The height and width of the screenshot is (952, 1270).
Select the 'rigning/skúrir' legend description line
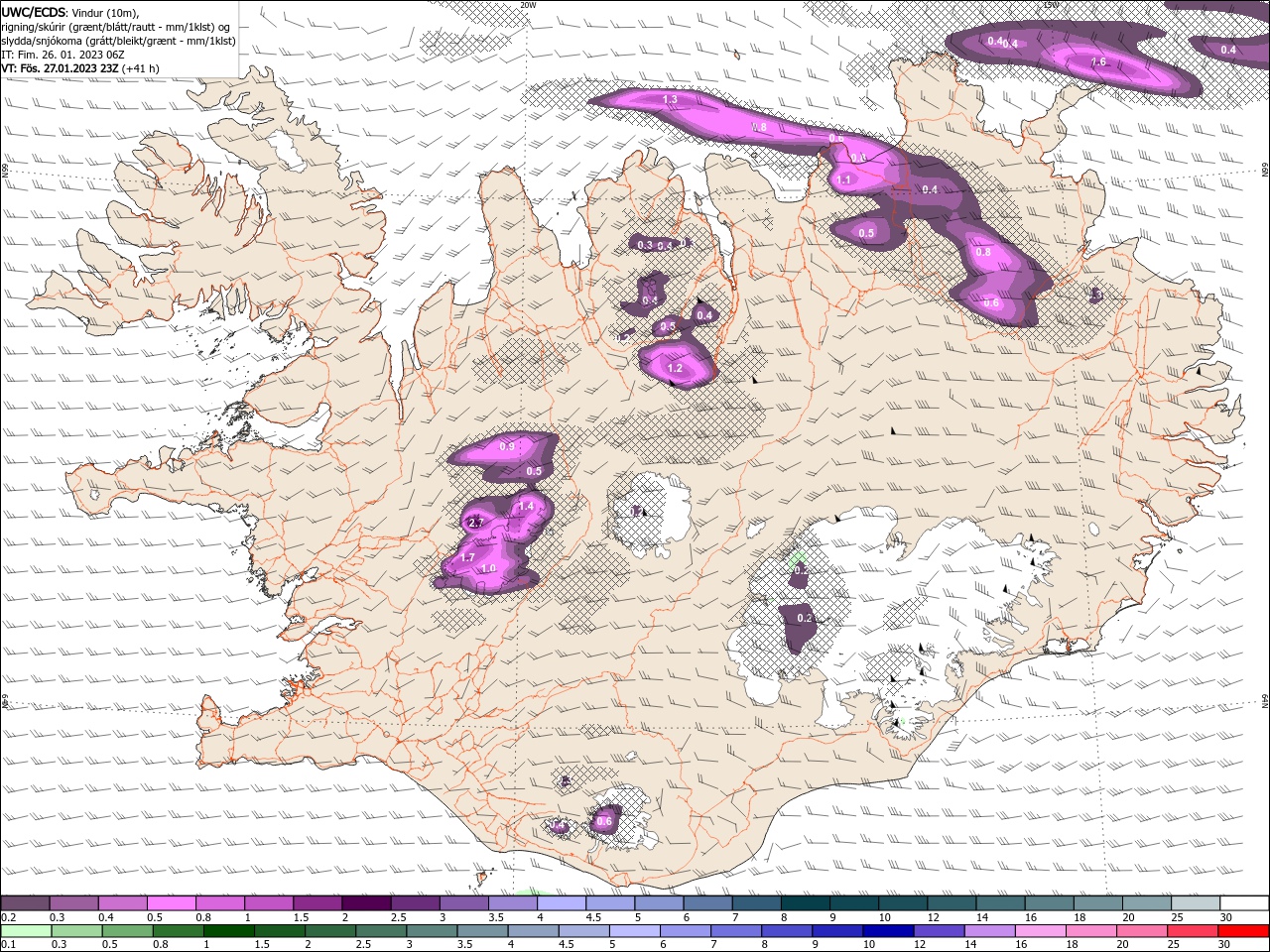click(x=115, y=26)
